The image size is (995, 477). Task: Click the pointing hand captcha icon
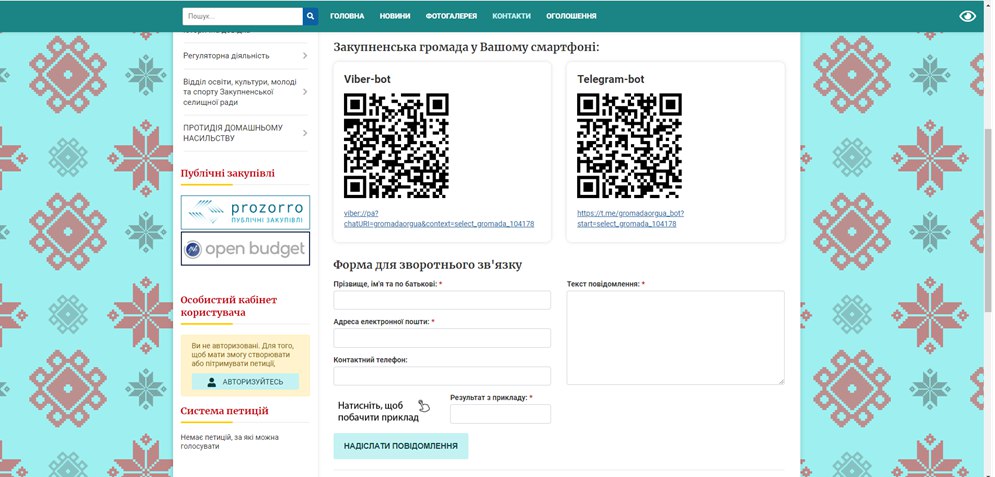tap(424, 405)
